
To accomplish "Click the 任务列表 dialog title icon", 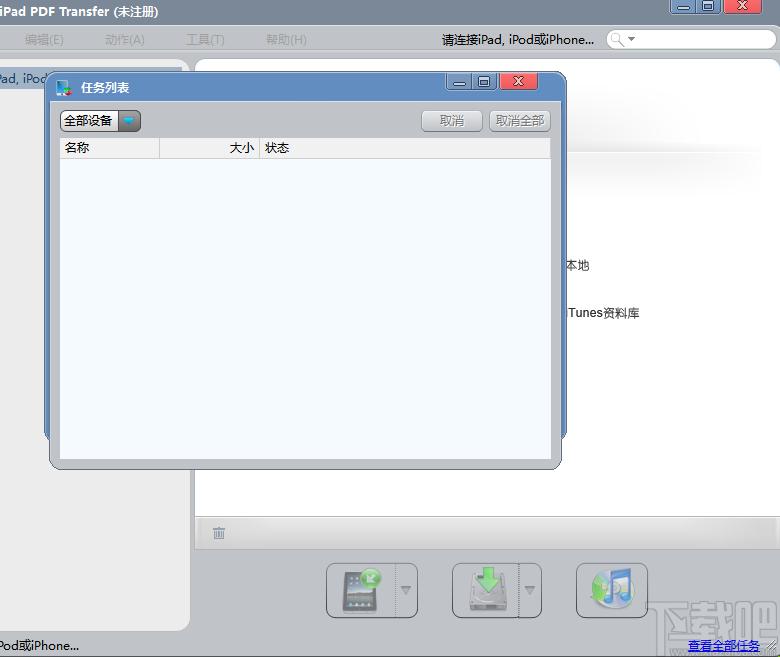I will click(x=65, y=88).
